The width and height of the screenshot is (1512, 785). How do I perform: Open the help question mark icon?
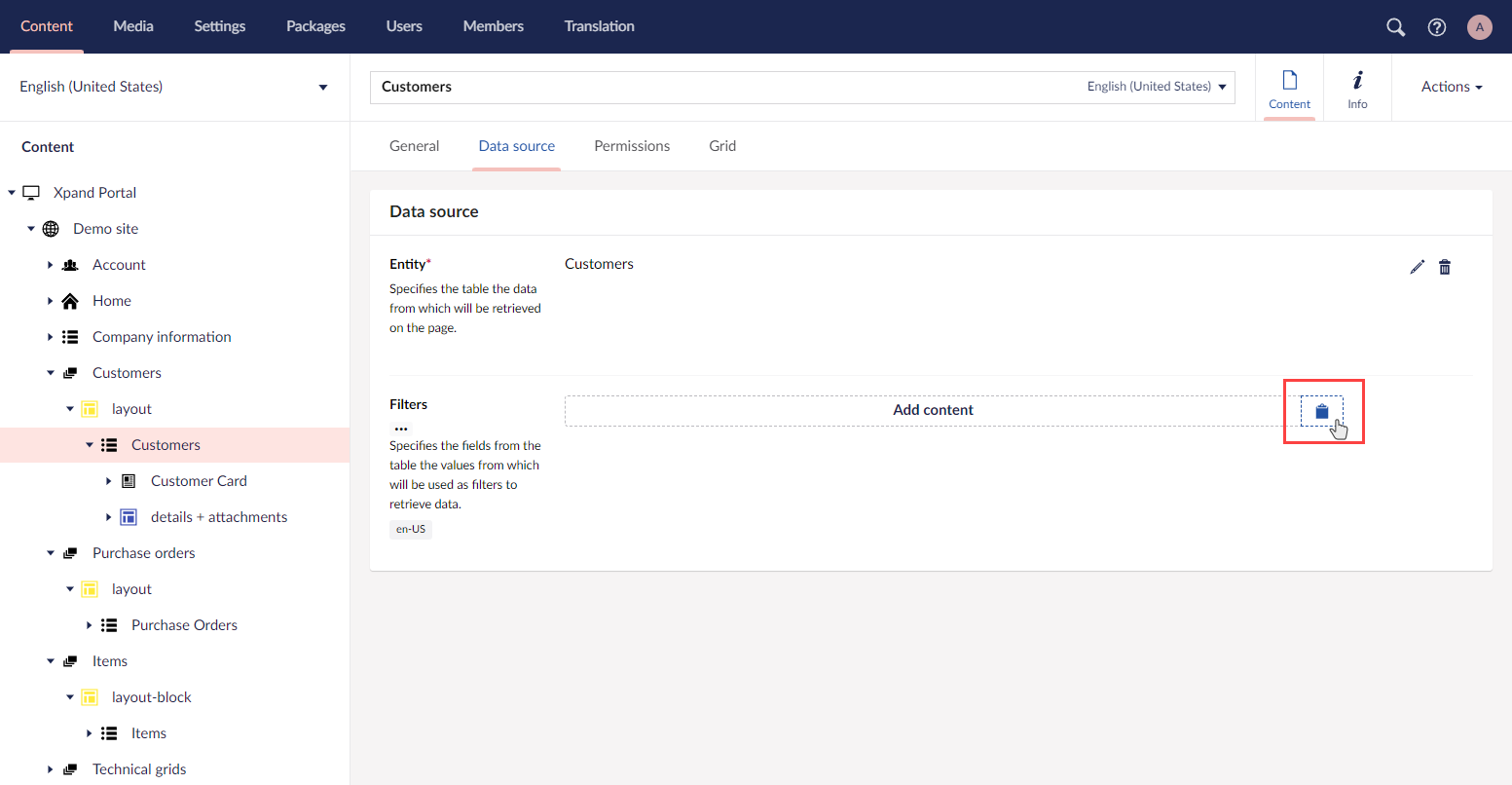click(1437, 27)
